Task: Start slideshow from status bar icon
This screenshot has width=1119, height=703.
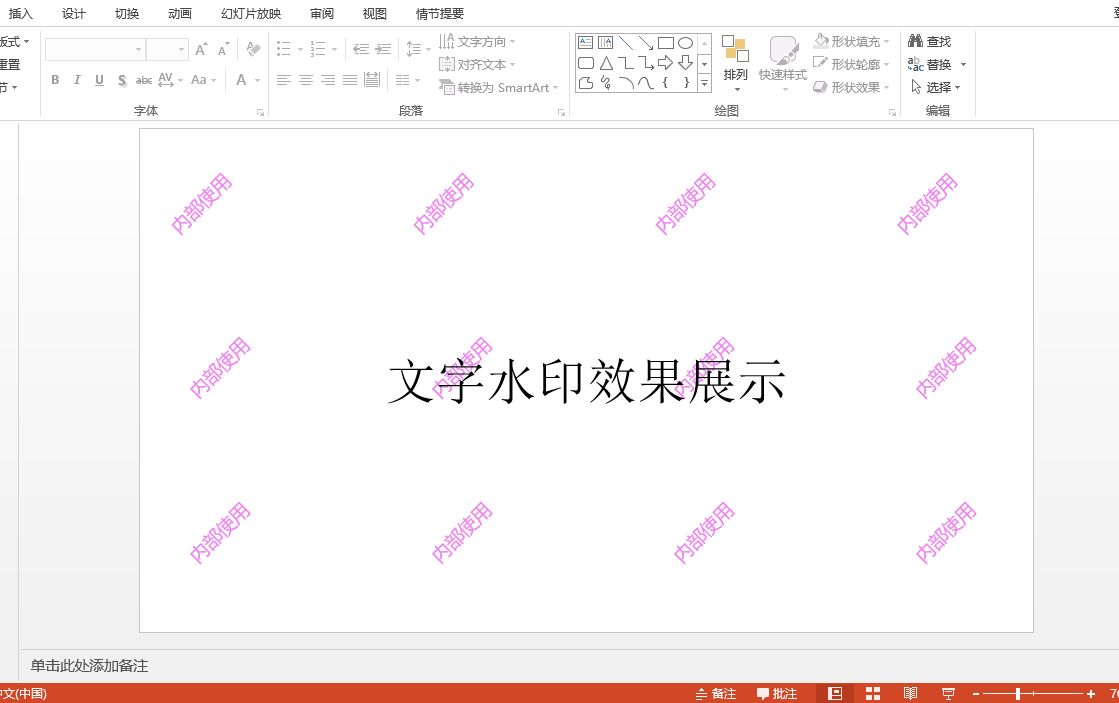Action: [x=948, y=693]
